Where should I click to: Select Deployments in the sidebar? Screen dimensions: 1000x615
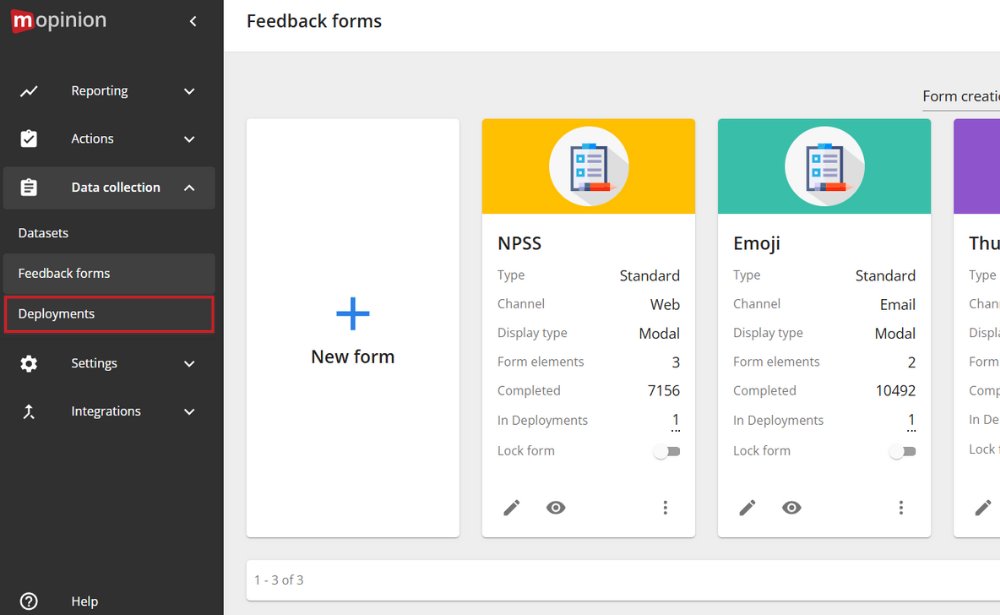point(57,314)
